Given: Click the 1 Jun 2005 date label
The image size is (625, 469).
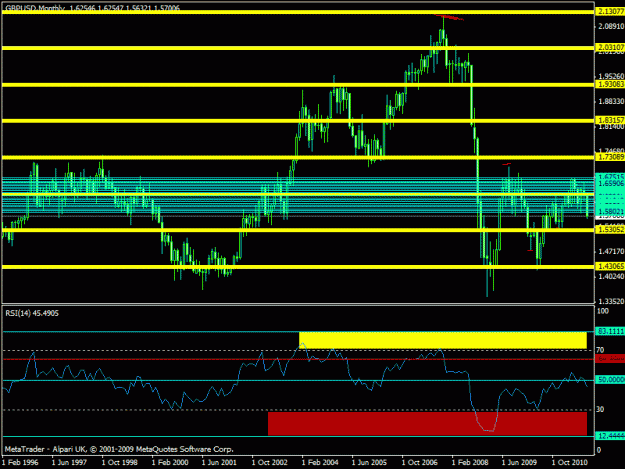Looking at the screenshot, I should pyautogui.click(x=369, y=462).
